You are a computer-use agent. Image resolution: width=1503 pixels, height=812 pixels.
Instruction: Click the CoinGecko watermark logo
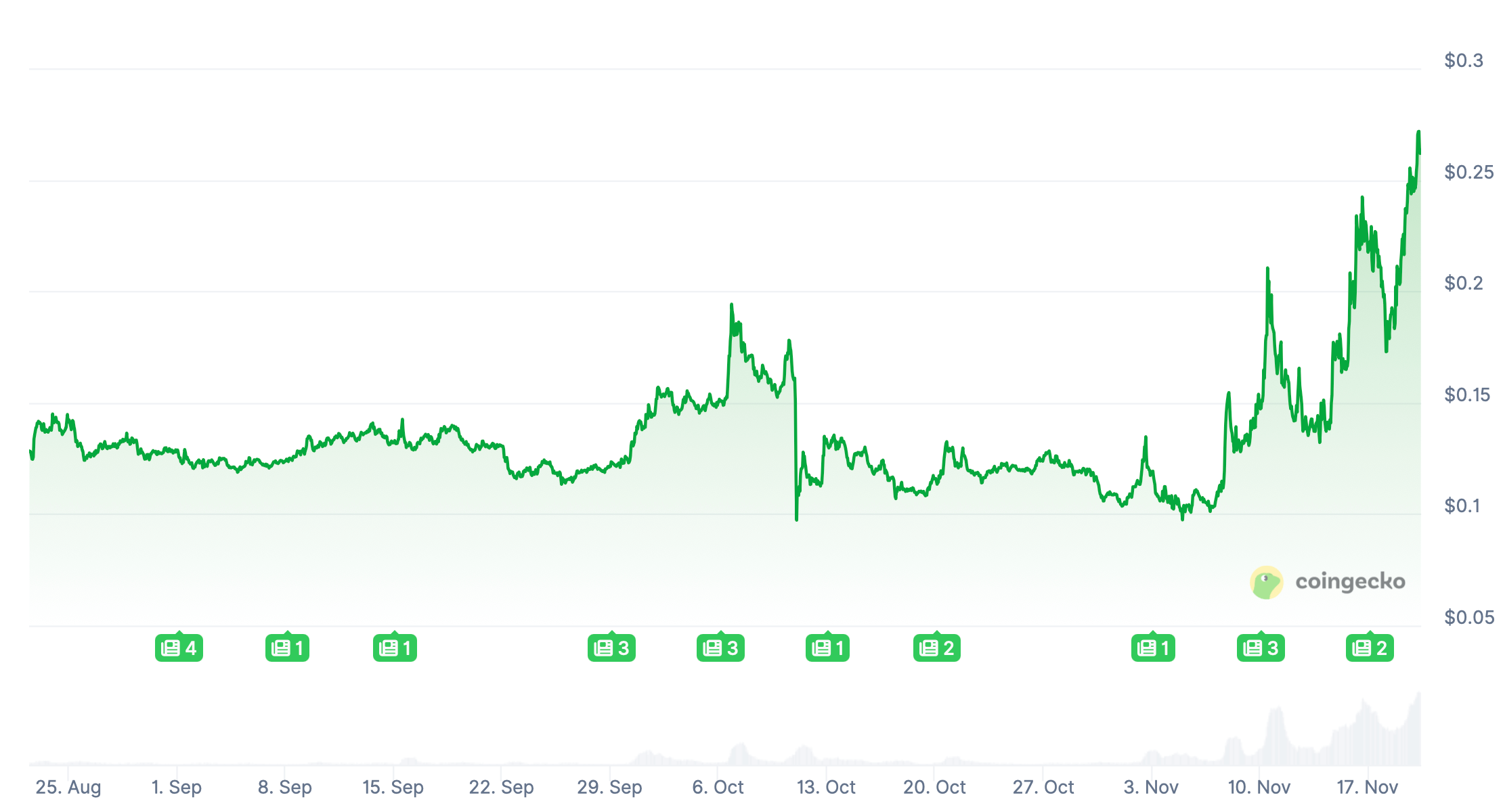(x=1328, y=582)
